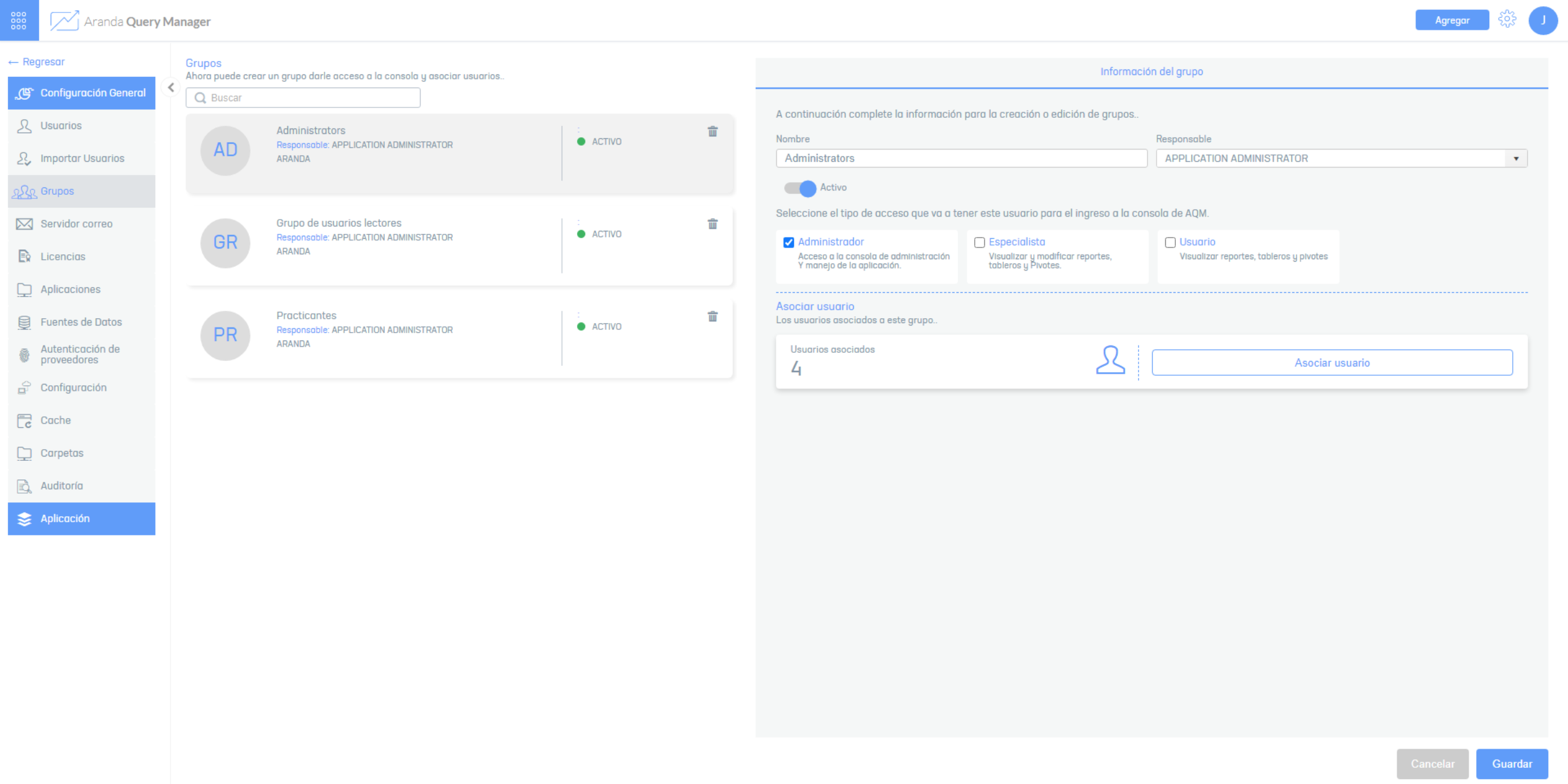Click the Configuración General header icon
The height and width of the screenshot is (784, 1568).
[24, 93]
